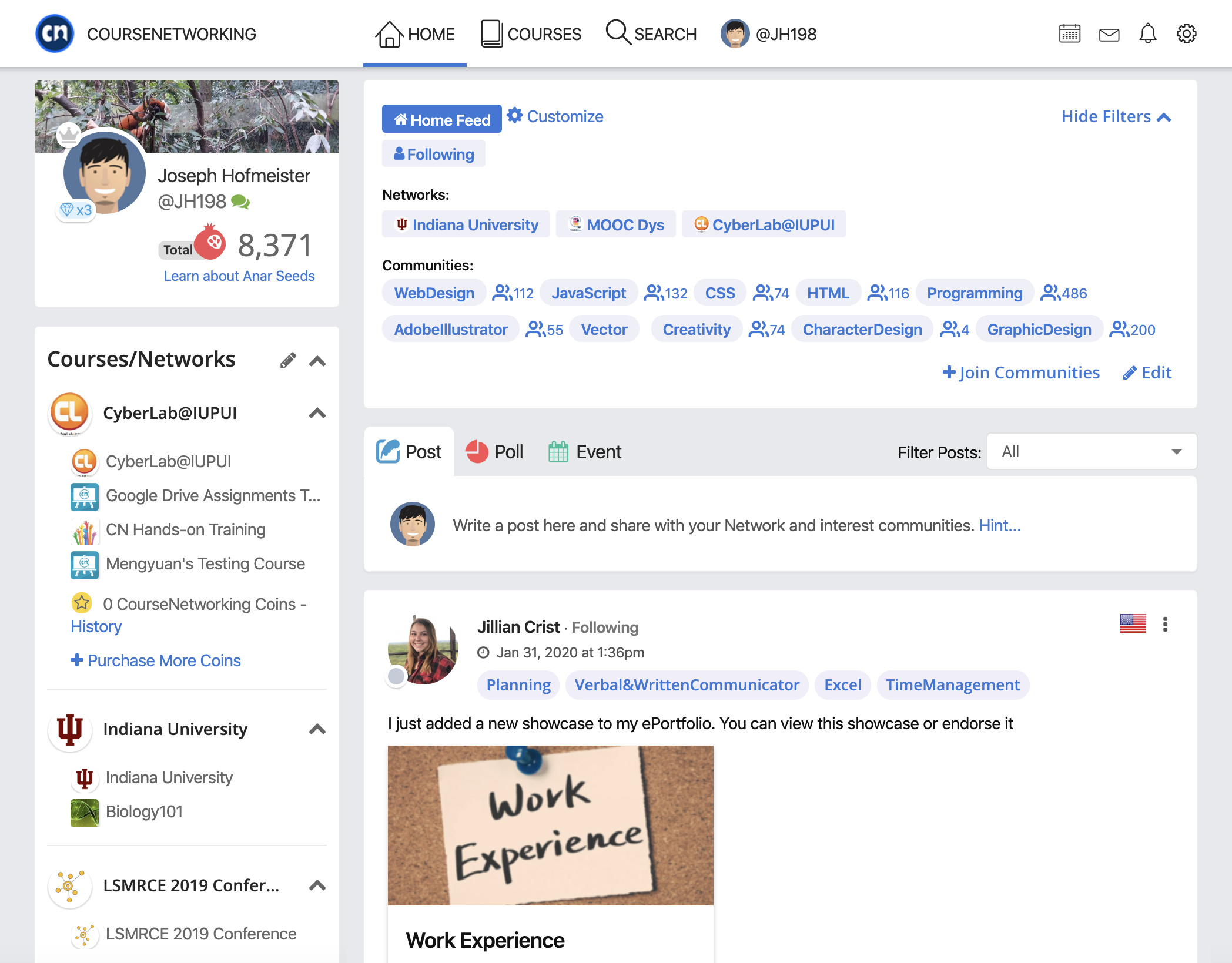Switch to the Event tab
The width and height of the screenshot is (1232, 963).
click(584, 451)
